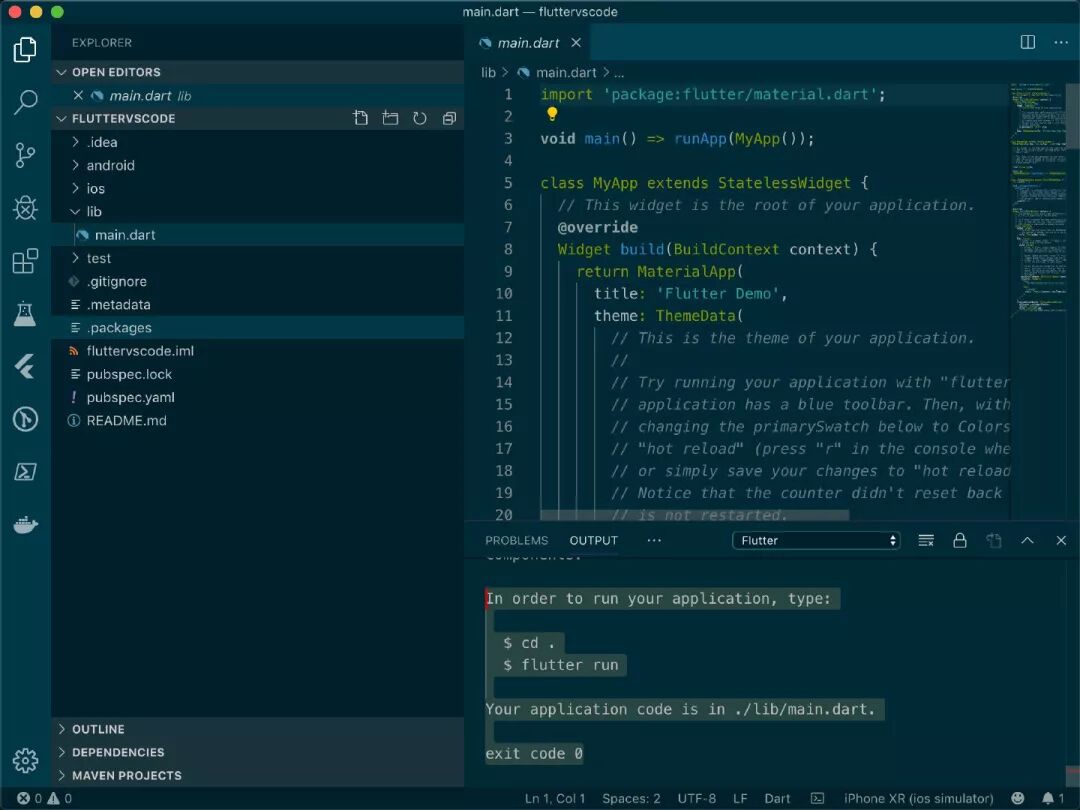Open notifications bell in status bar
The image size is (1080, 810).
coord(1052,798)
